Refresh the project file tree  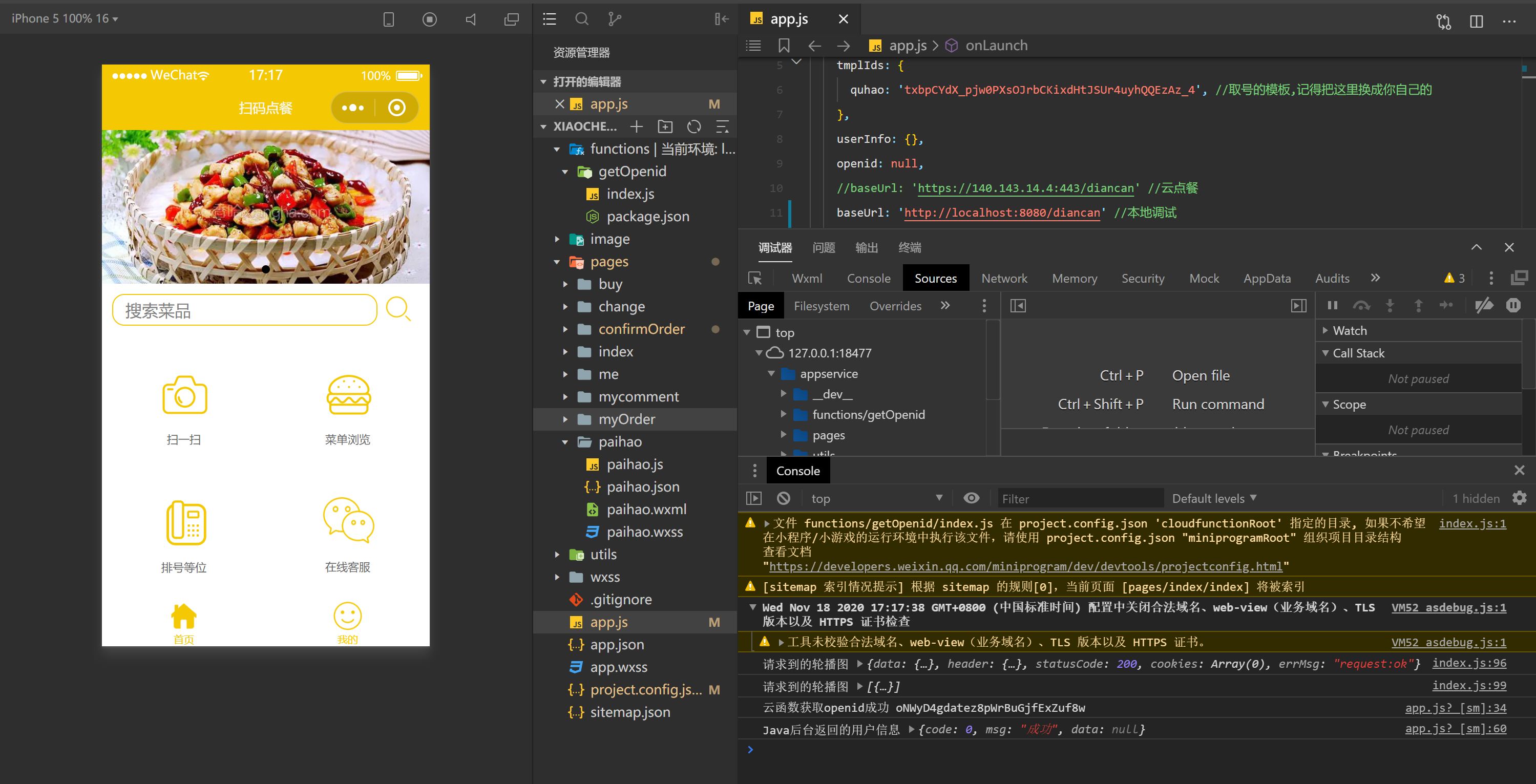693,126
